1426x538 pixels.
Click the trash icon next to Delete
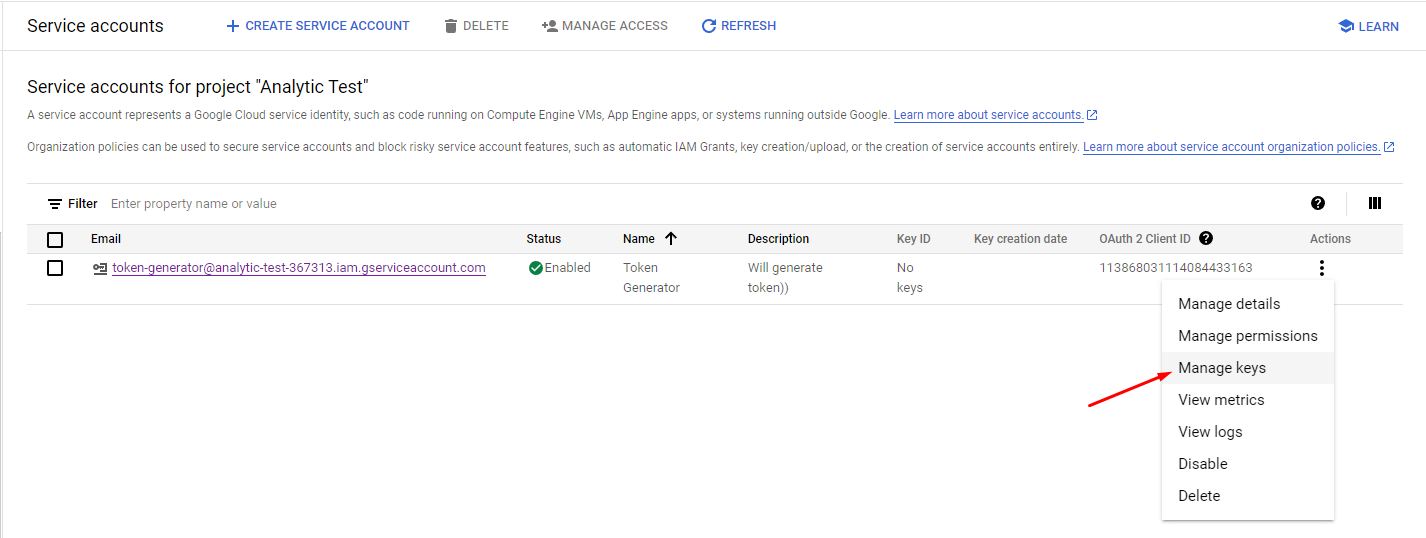(x=451, y=26)
